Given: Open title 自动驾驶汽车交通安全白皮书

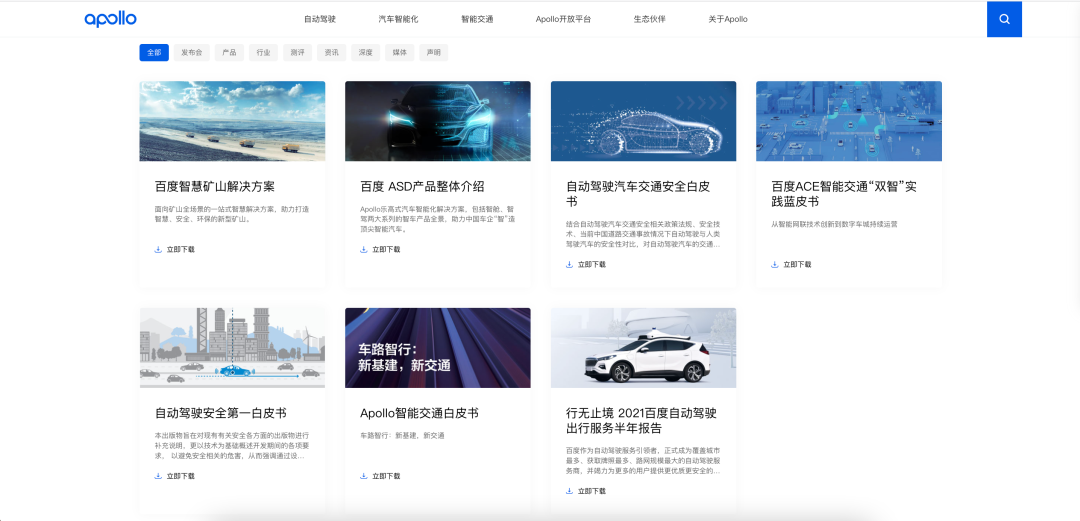Looking at the screenshot, I should coord(638,194).
